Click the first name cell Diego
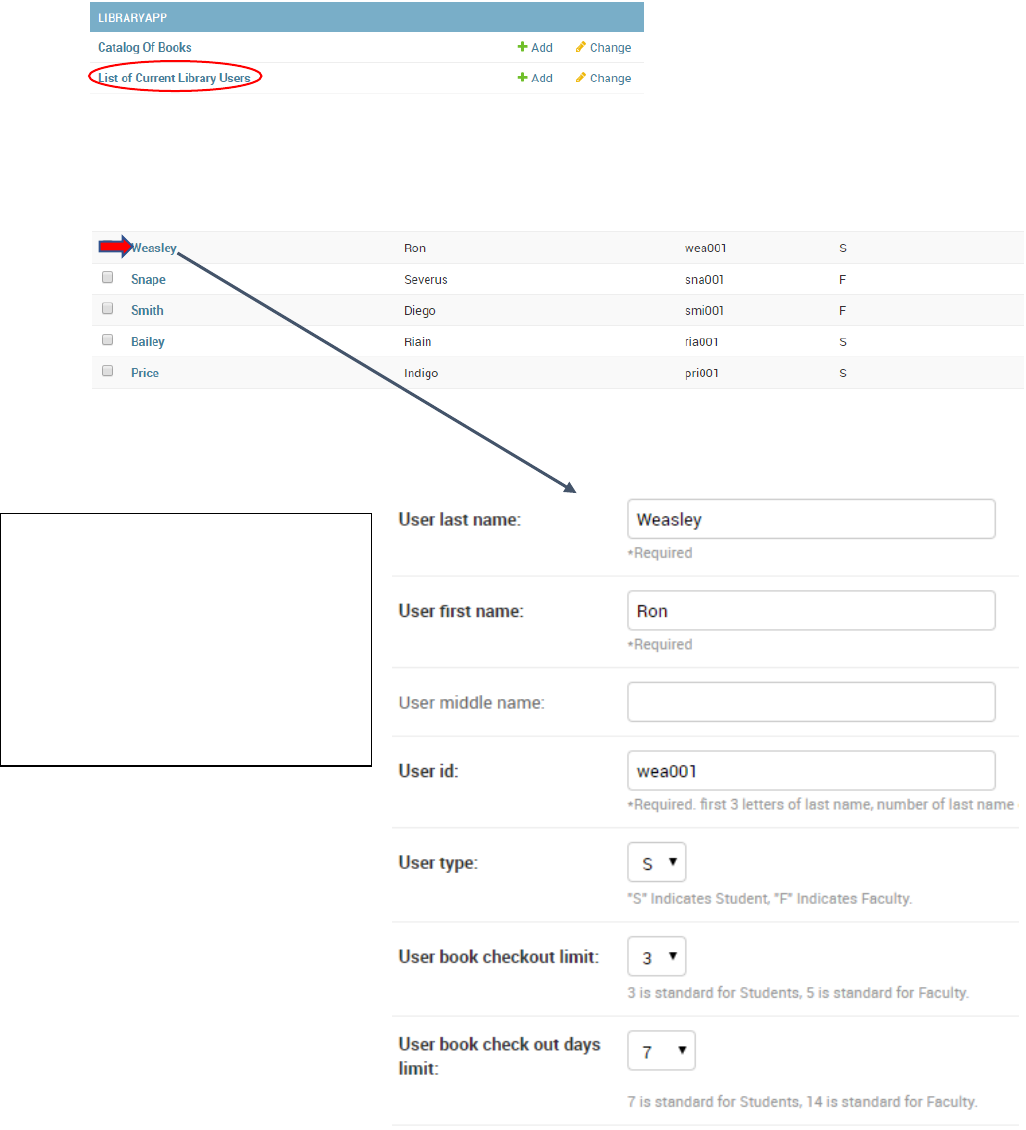Image resolution: width=1026 pixels, height=1130 pixels. coord(419,311)
